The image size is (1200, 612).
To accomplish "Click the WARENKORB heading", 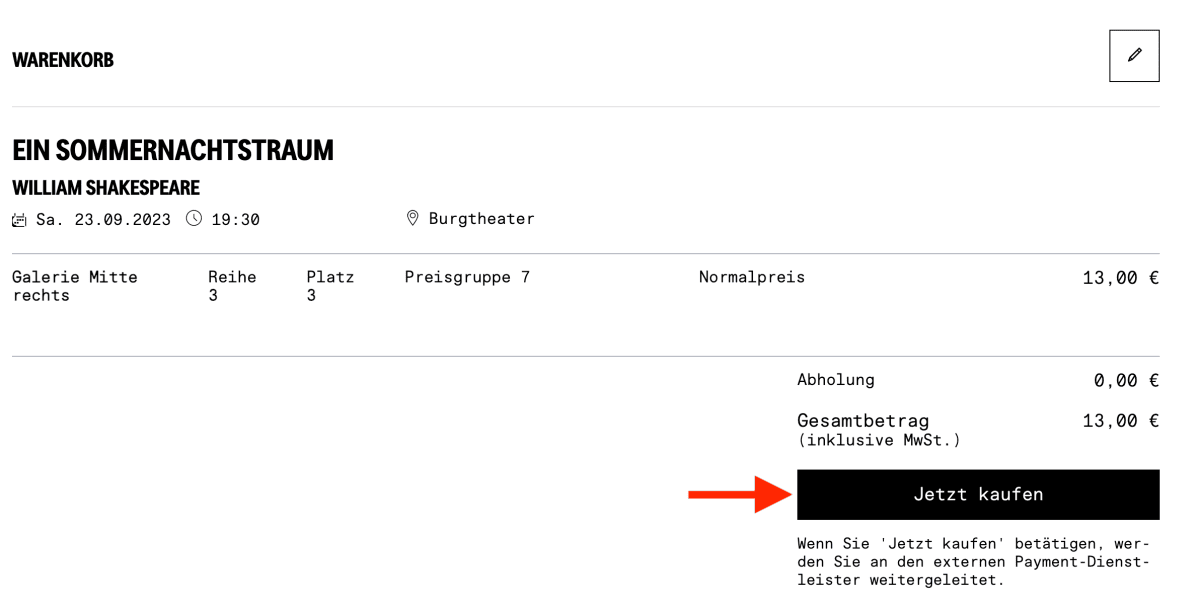I will pyautogui.click(x=63, y=60).
